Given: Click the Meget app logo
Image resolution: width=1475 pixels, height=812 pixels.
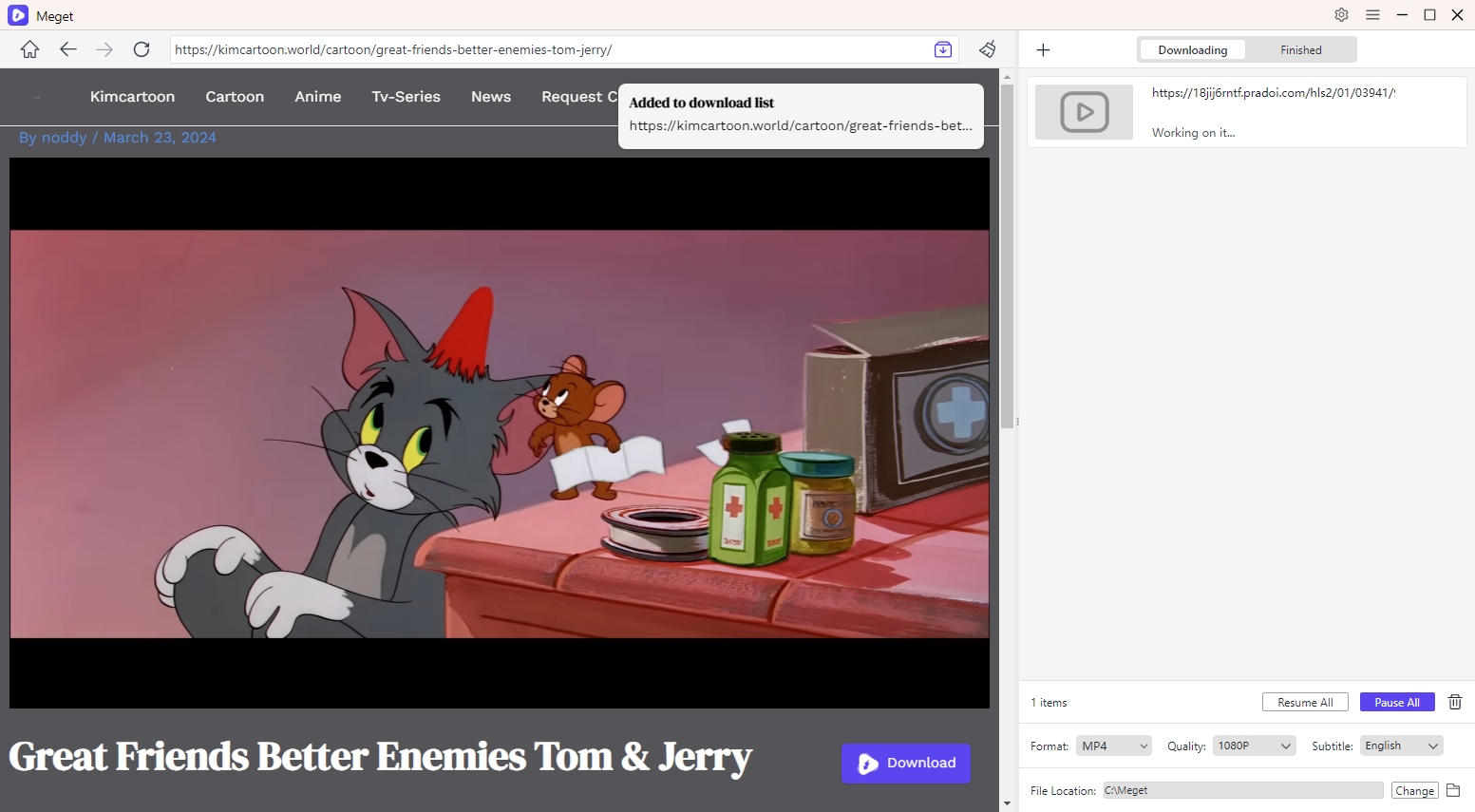Looking at the screenshot, I should coord(18,15).
